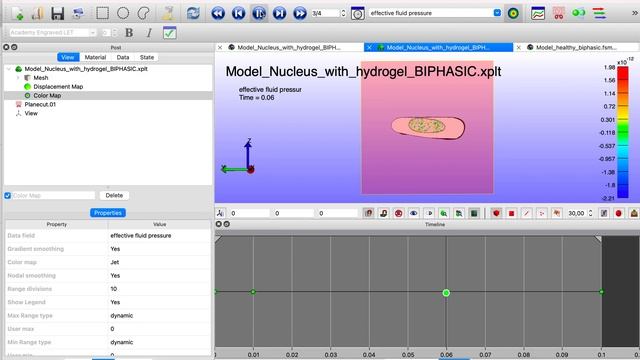Click the timeline marker at 0.1
This screenshot has height=360, width=640.
pyautogui.click(x=601, y=292)
